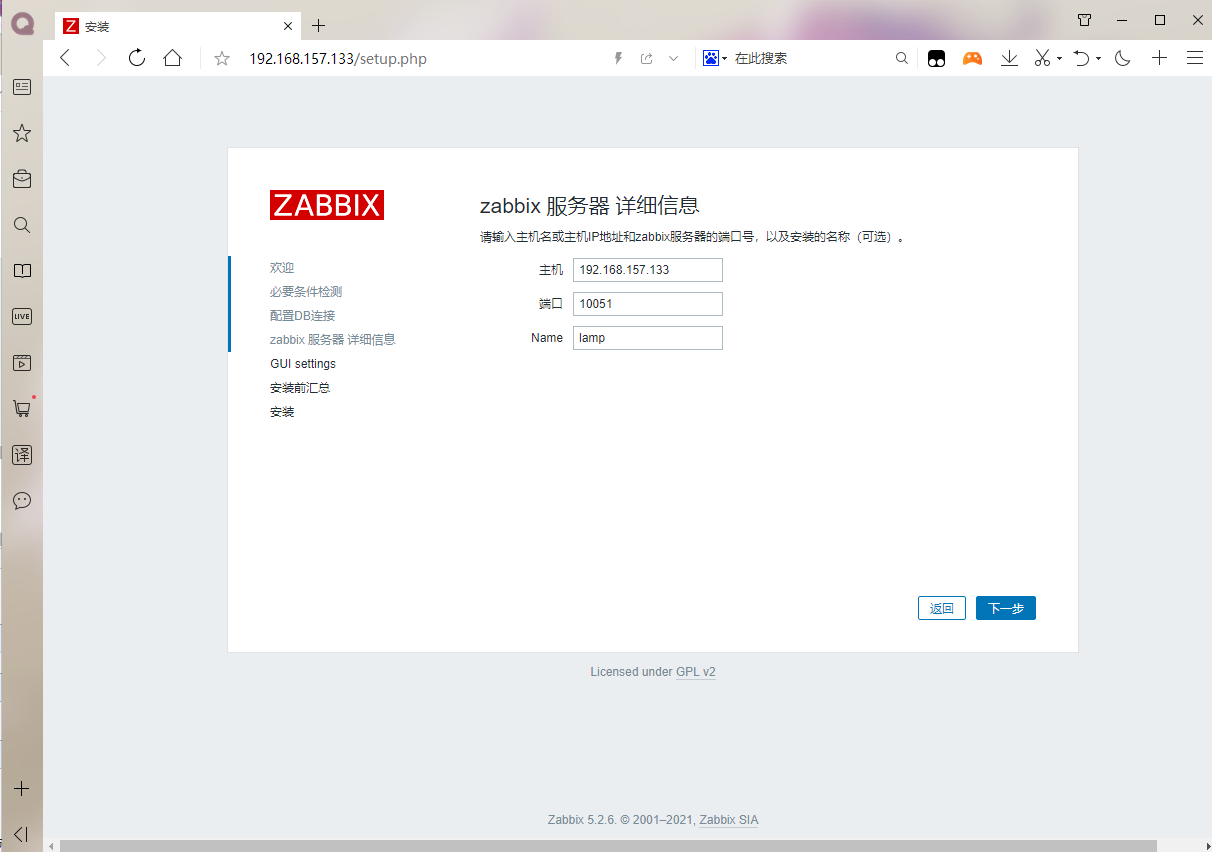Click the ZABBIX logo
The width and height of the screenshot is (1212, 852).
coord(327,205)
